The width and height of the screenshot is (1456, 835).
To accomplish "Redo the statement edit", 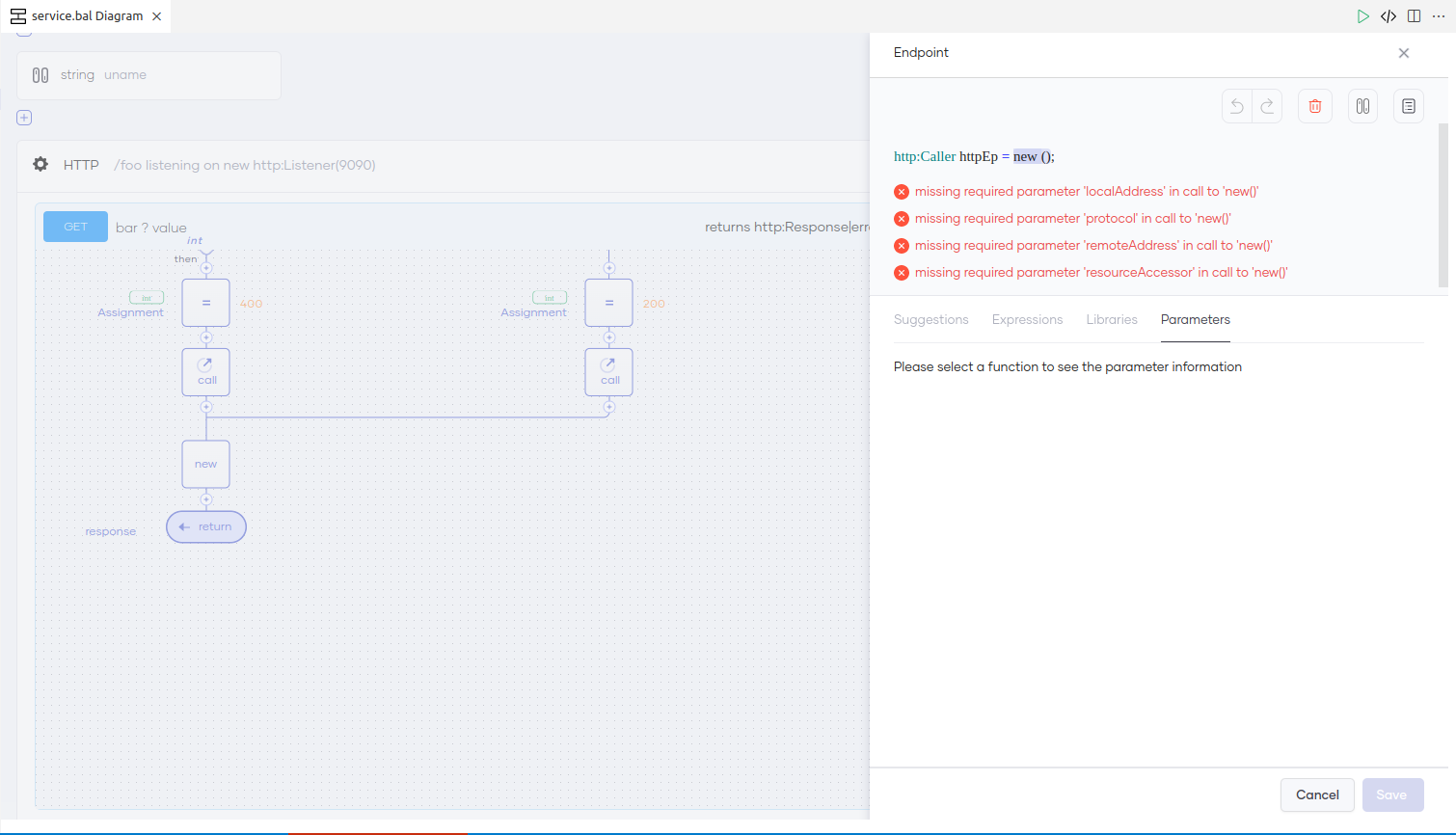I will 1267,106.
